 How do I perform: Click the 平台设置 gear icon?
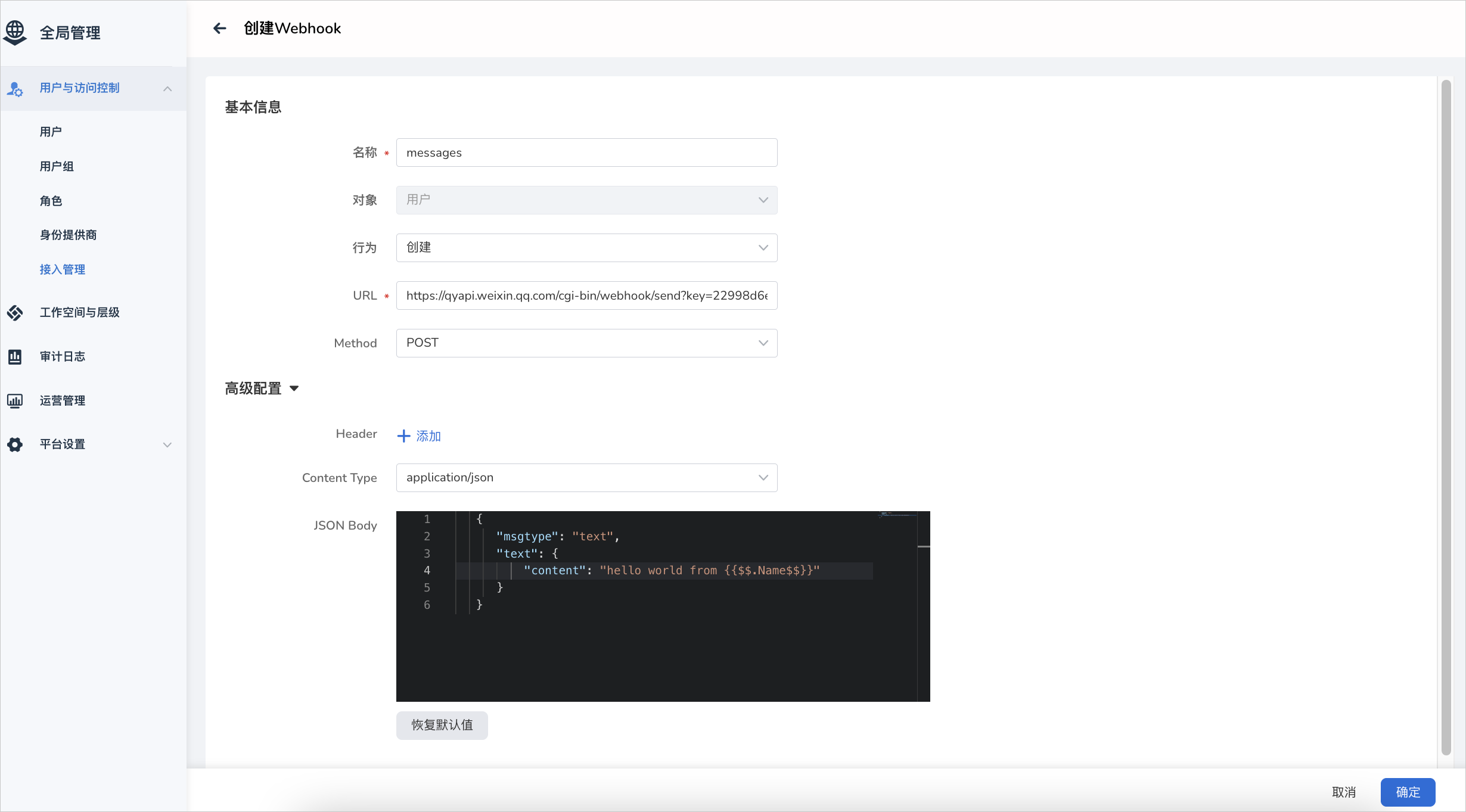tap(15, 444)
